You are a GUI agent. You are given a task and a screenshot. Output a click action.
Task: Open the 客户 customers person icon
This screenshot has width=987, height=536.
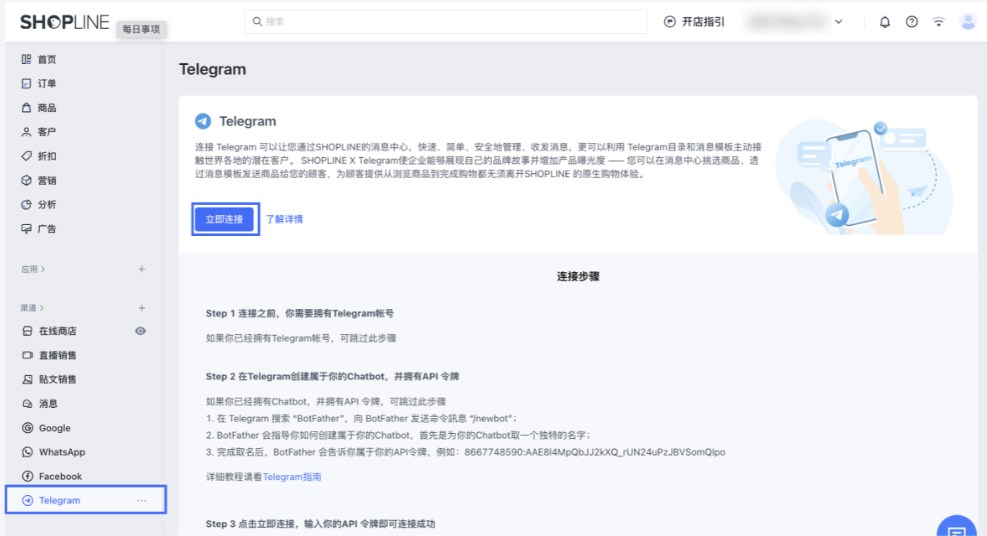pyautogui.click(x=26, y=131)
